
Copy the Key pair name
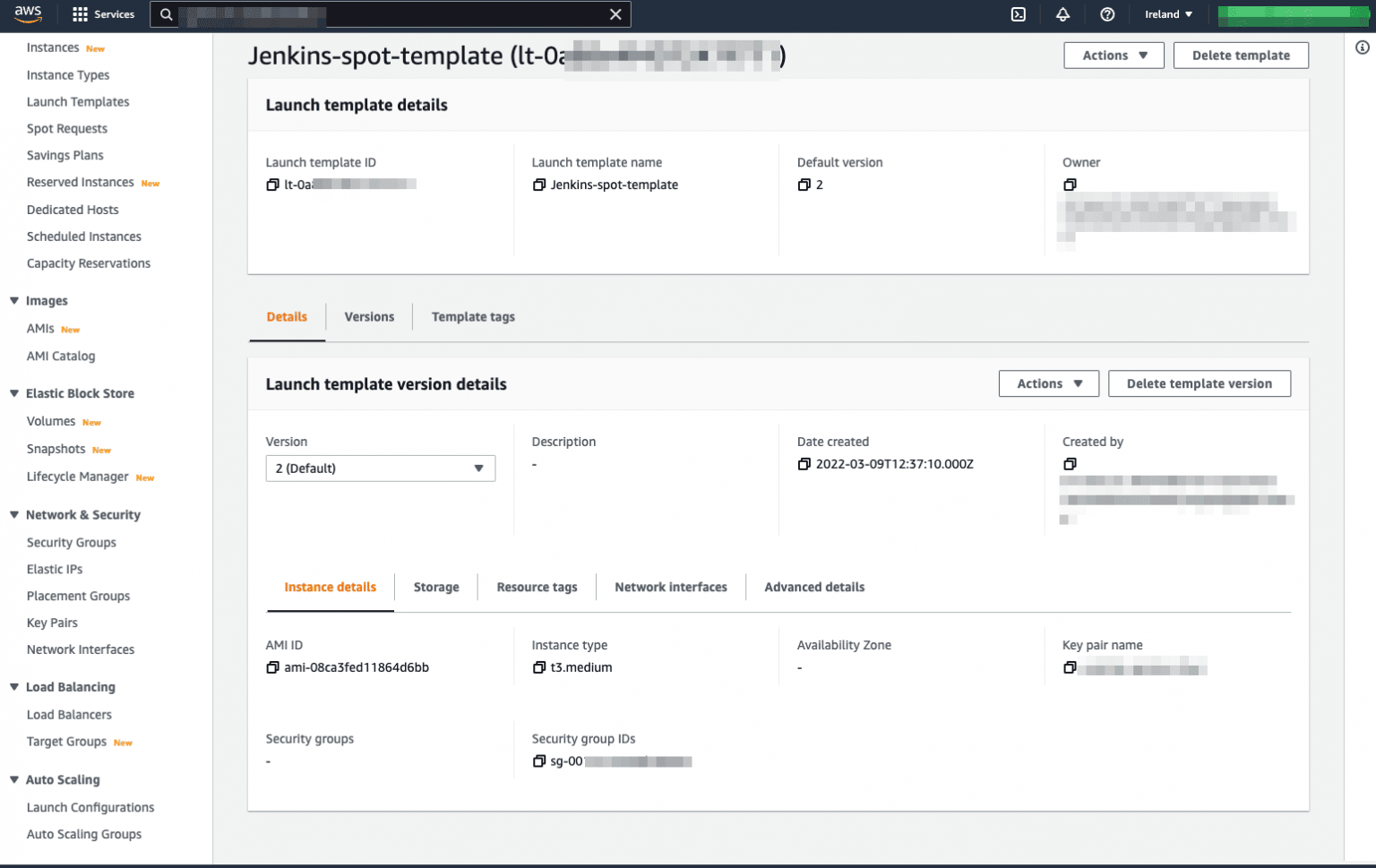[1070, 666]
